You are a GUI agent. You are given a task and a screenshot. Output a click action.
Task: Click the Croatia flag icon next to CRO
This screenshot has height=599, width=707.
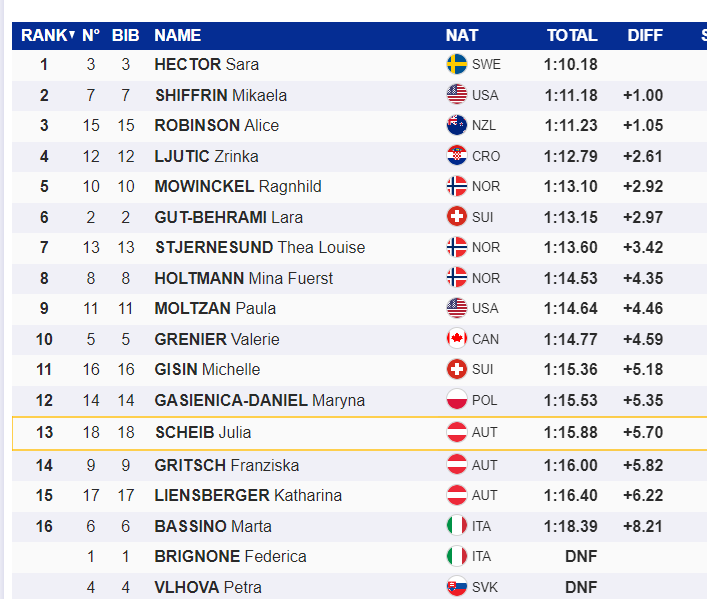[x=456, y=156]
